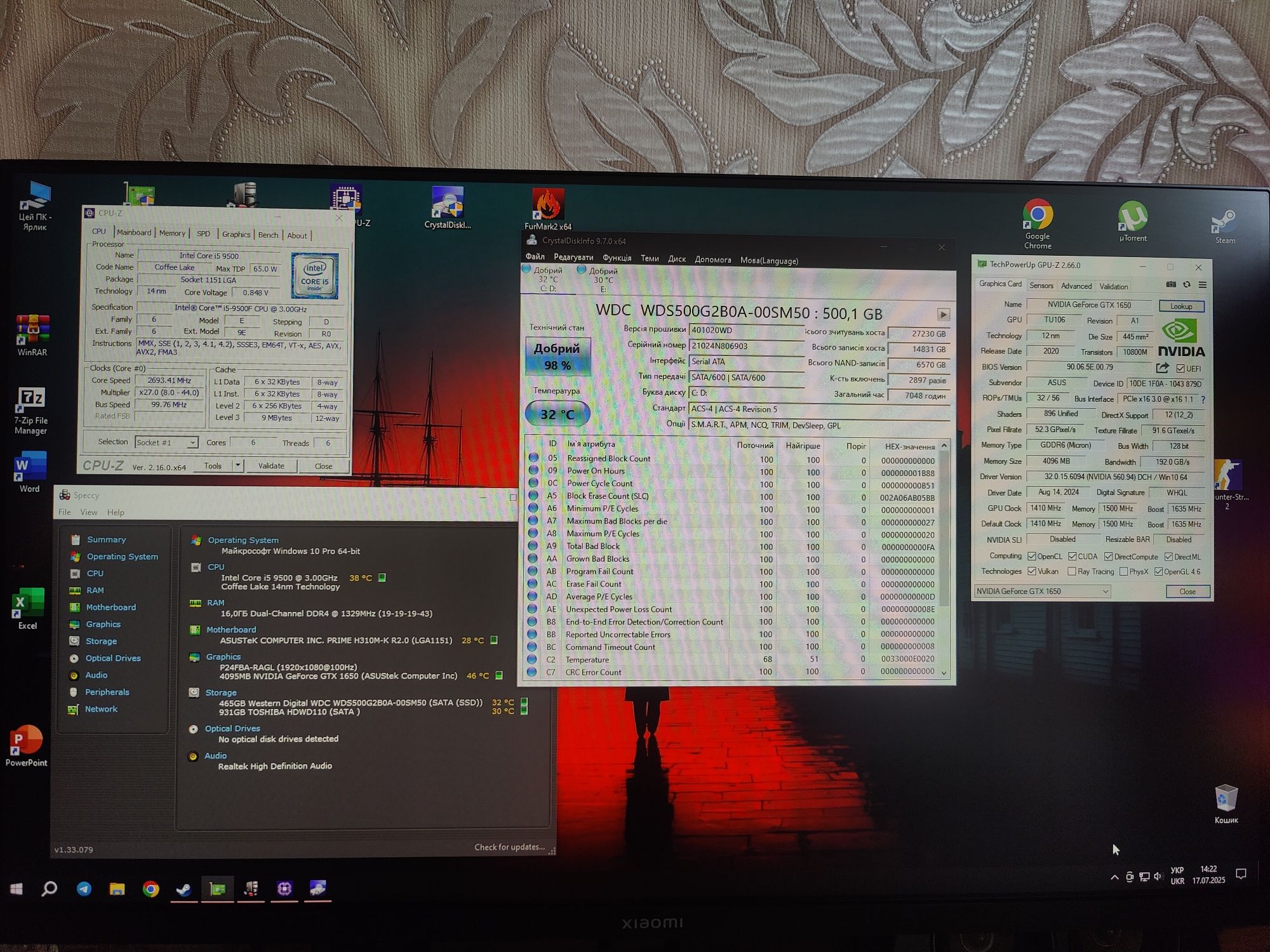The height and width of the screenshot is (952, 1270).
Task: Show hidden system tray icons chevron
Action: 1114,878
